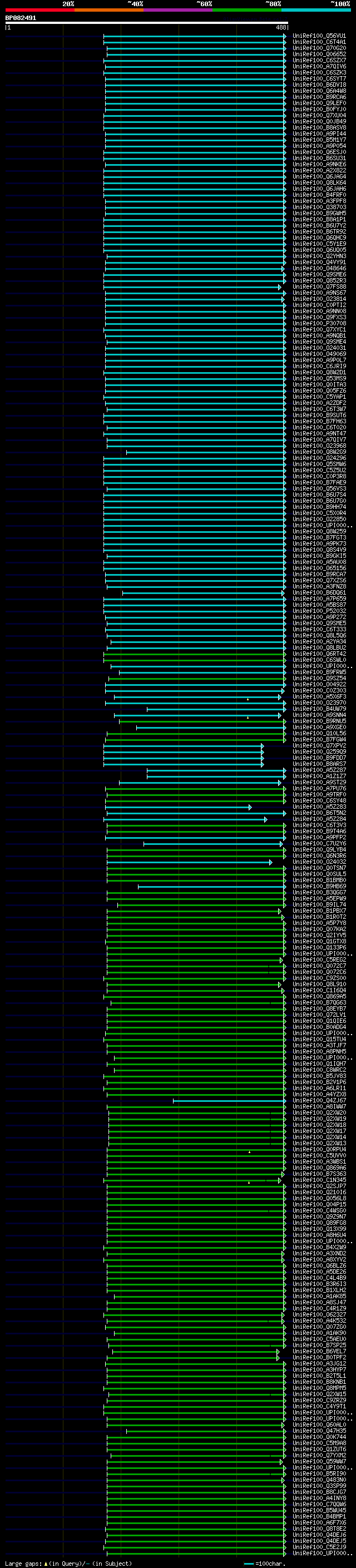Select label UniRef100_Q47H35

pyautogui.click(x=319, y=1431)
